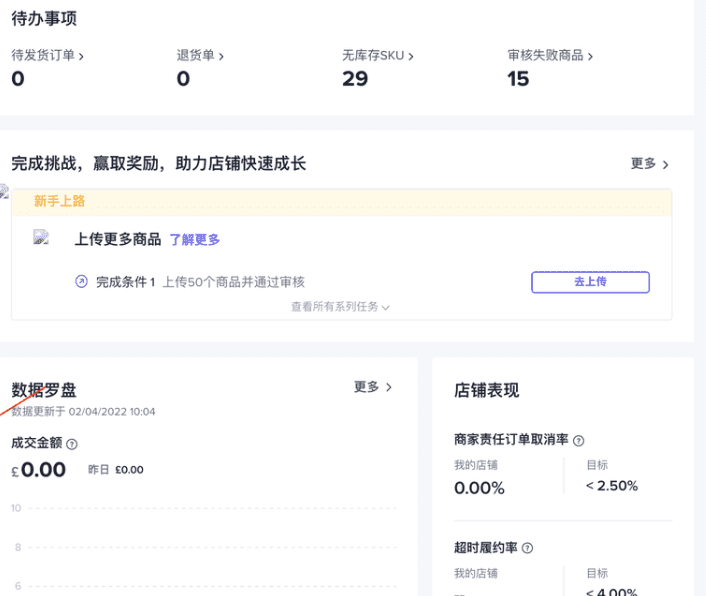Screen dimensions: 706x596
Task: Click the 待发货订单 count 0
Action: point(18,79)
